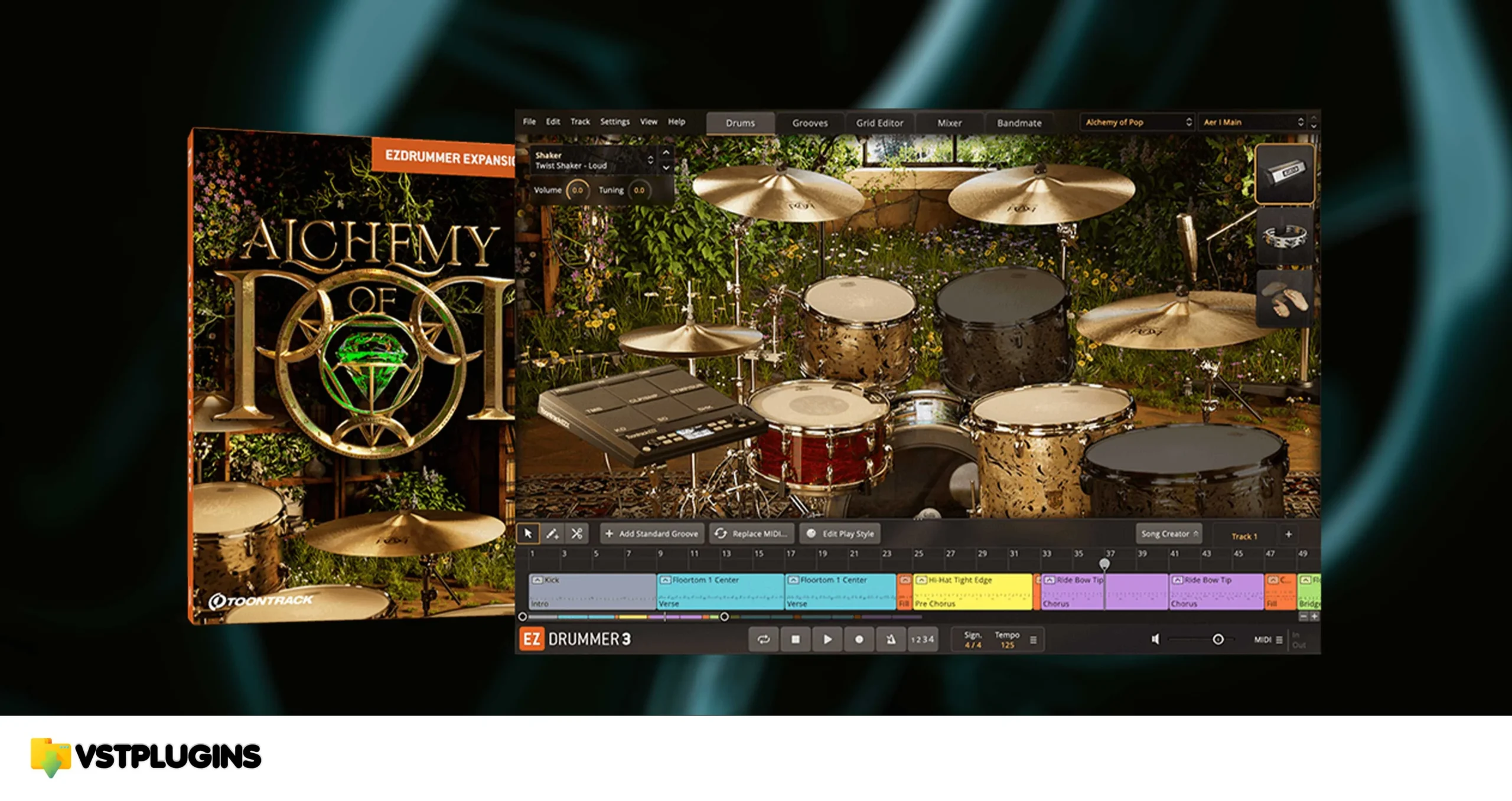Open the Alchemy of Pop library dropdown

click(1137, 122)
